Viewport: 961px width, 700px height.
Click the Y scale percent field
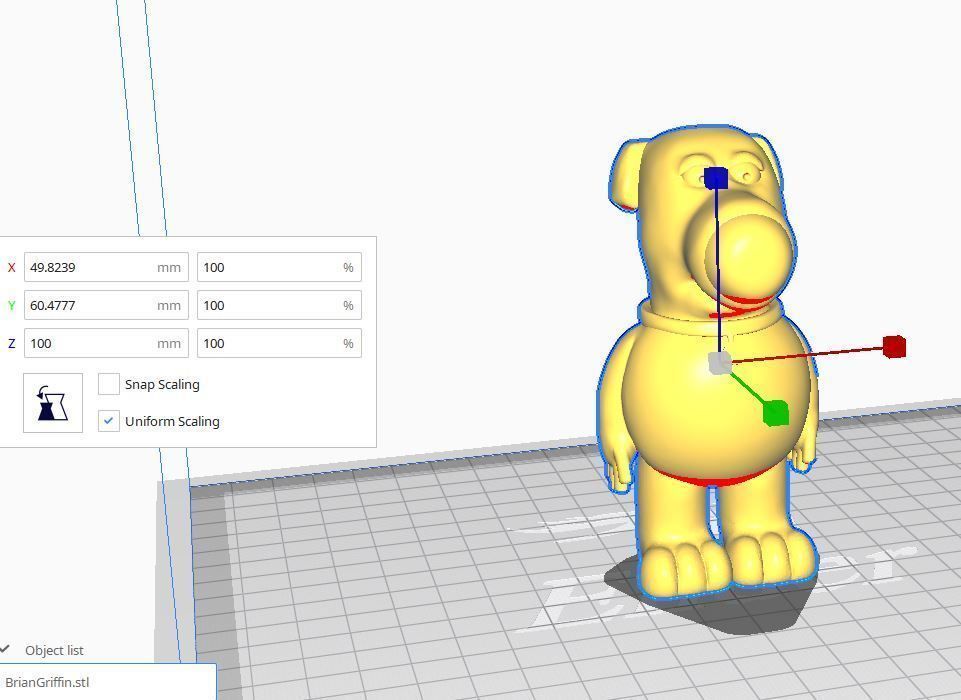click(279, 305)
